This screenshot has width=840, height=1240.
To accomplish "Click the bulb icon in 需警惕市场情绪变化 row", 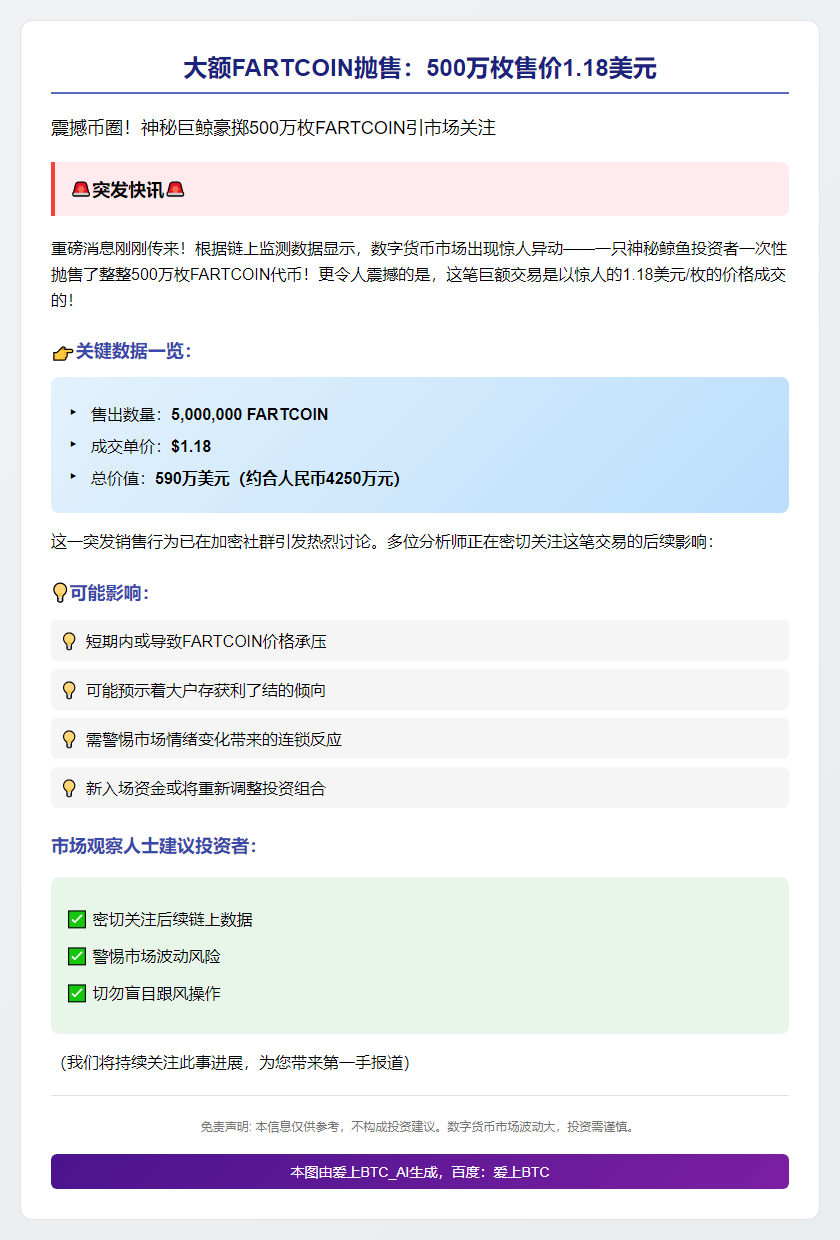I will (69, 739).
